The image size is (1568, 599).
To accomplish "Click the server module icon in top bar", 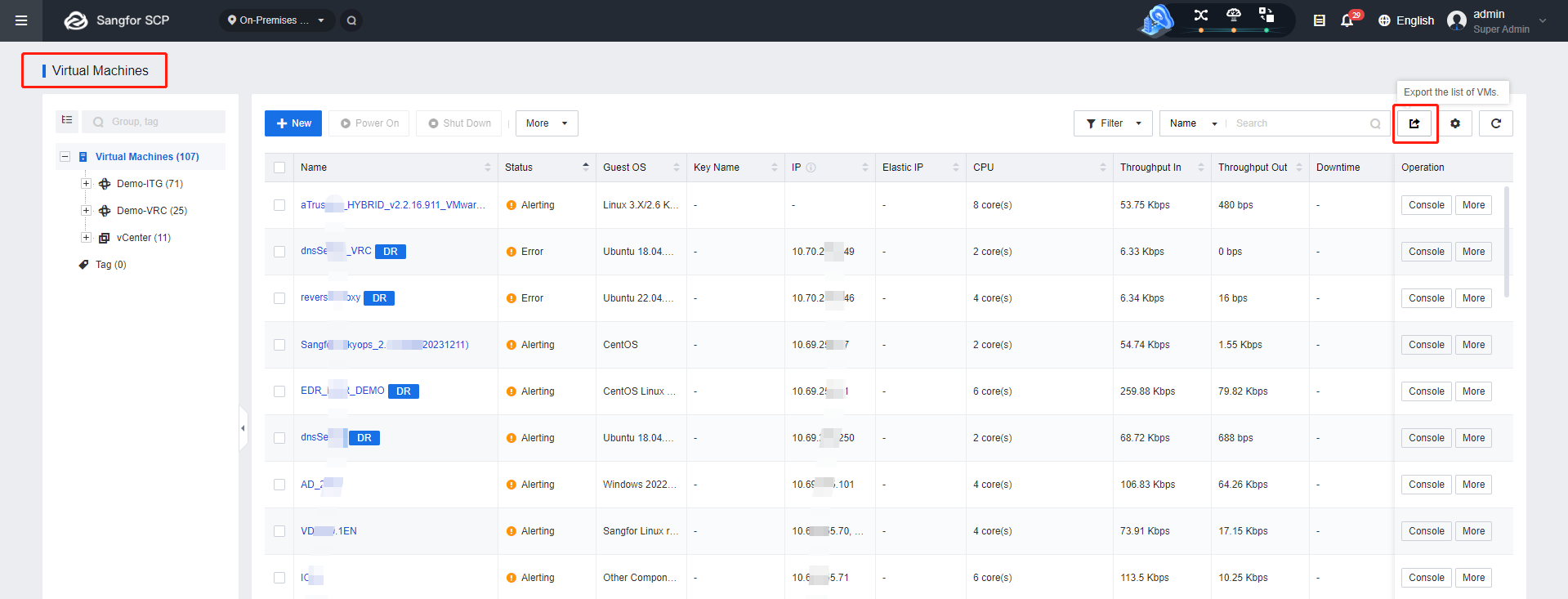I will (x=1266, y=15).
